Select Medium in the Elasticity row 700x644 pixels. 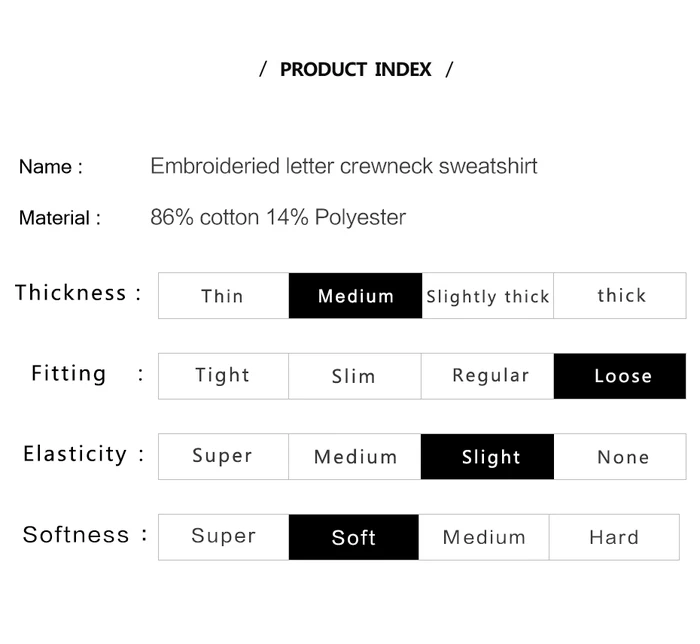tap(355, 457)
